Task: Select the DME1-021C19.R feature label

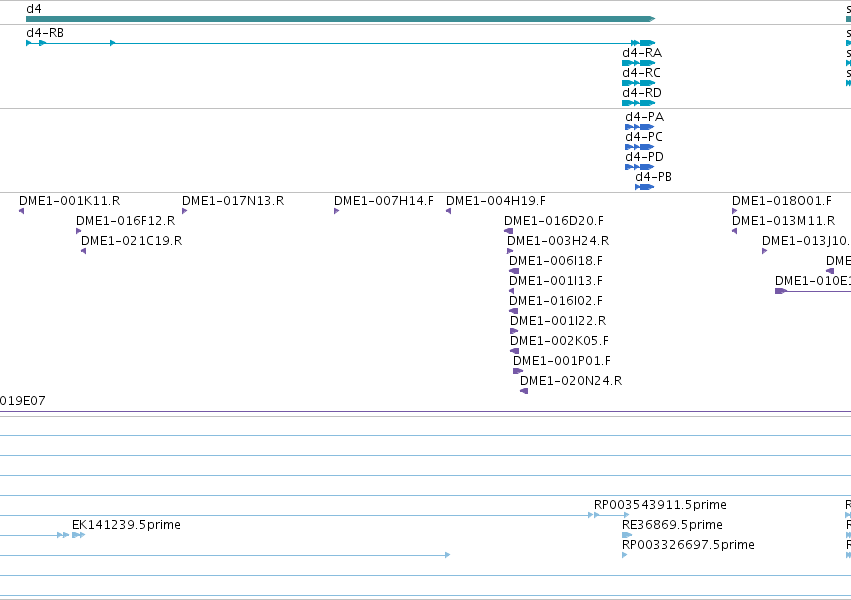Action: (131, 241)
